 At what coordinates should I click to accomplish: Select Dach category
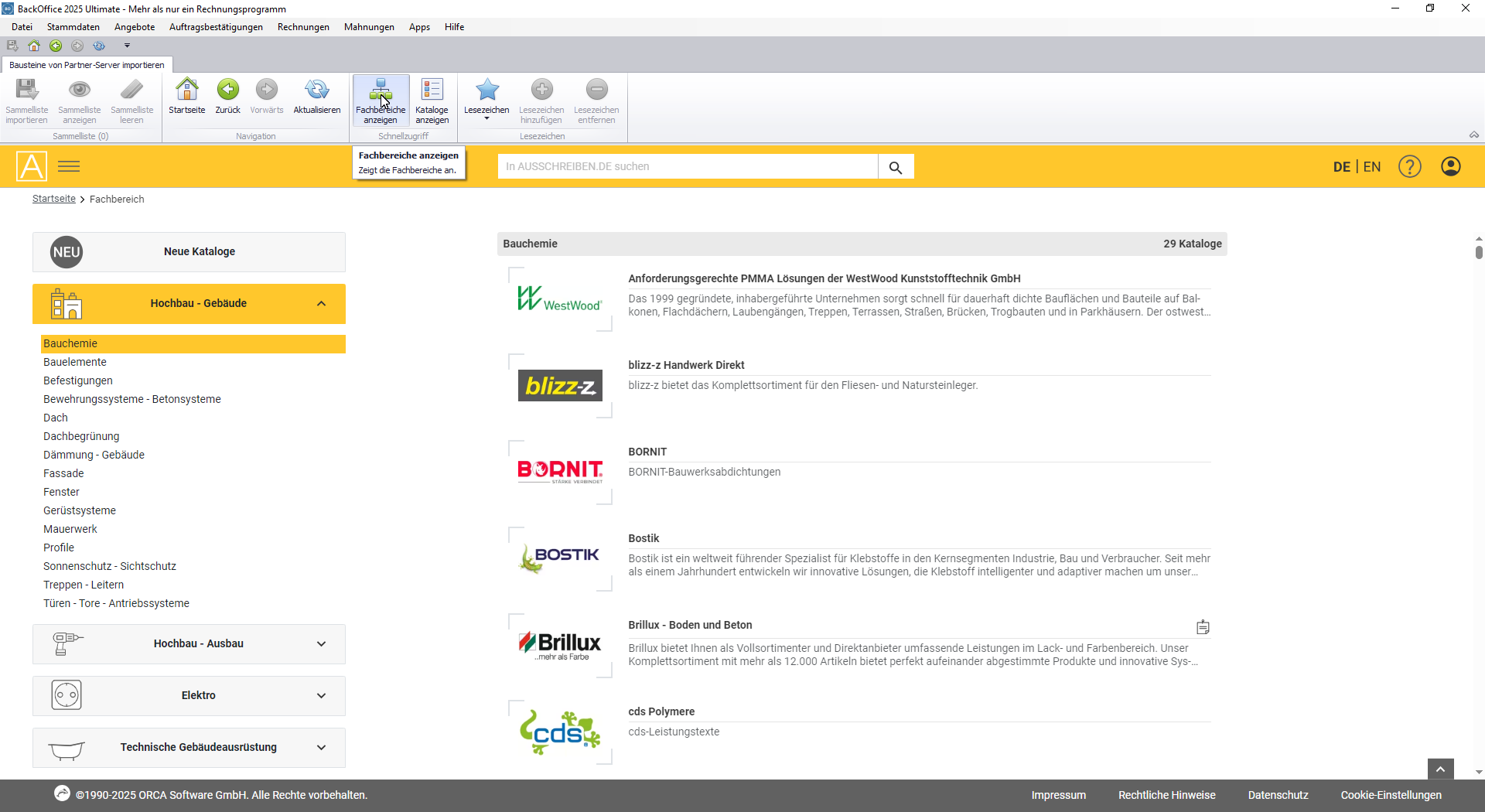coord(56,418)
